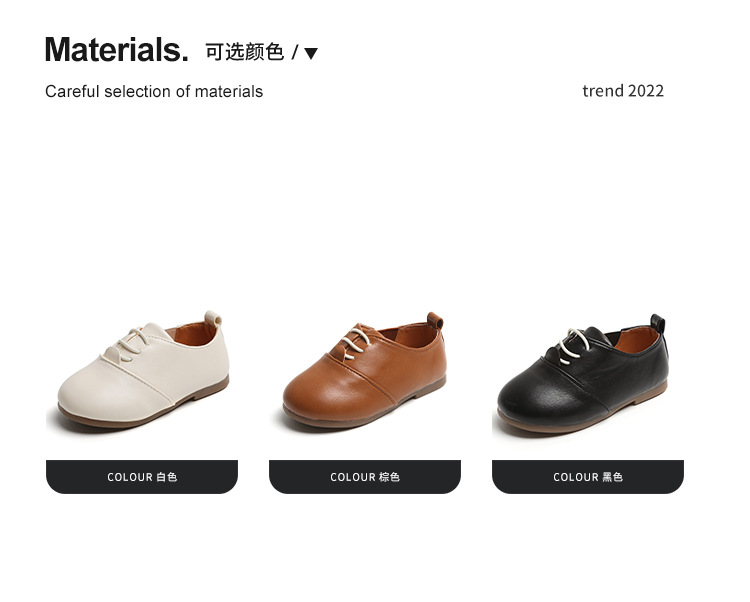Click the brown shoe's heel pull tab
This screenshot has width=750, height=602.
coord(435,320)
